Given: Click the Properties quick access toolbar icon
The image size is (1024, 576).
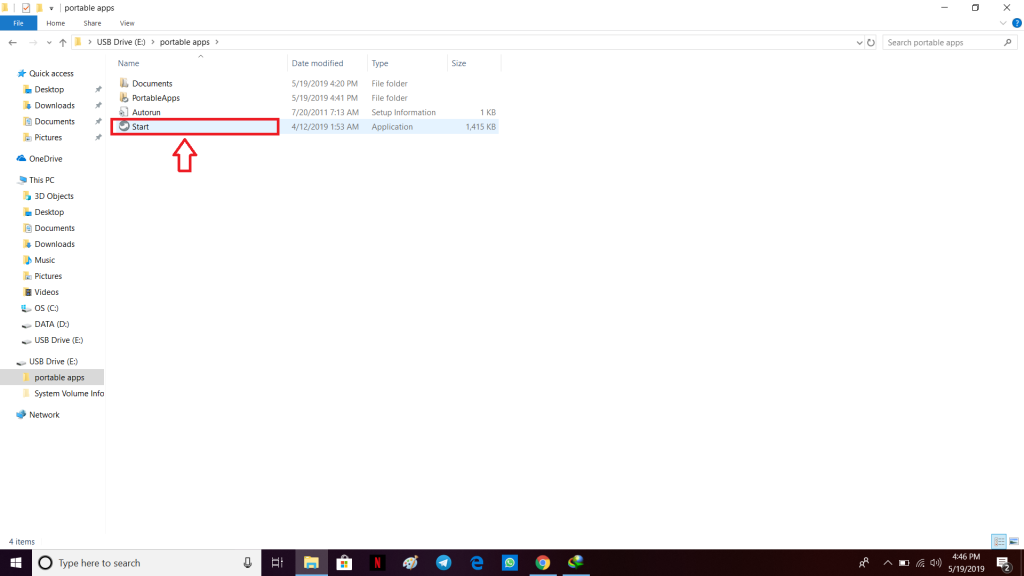Looking at the screenshot, I should (x=25, y=8).
